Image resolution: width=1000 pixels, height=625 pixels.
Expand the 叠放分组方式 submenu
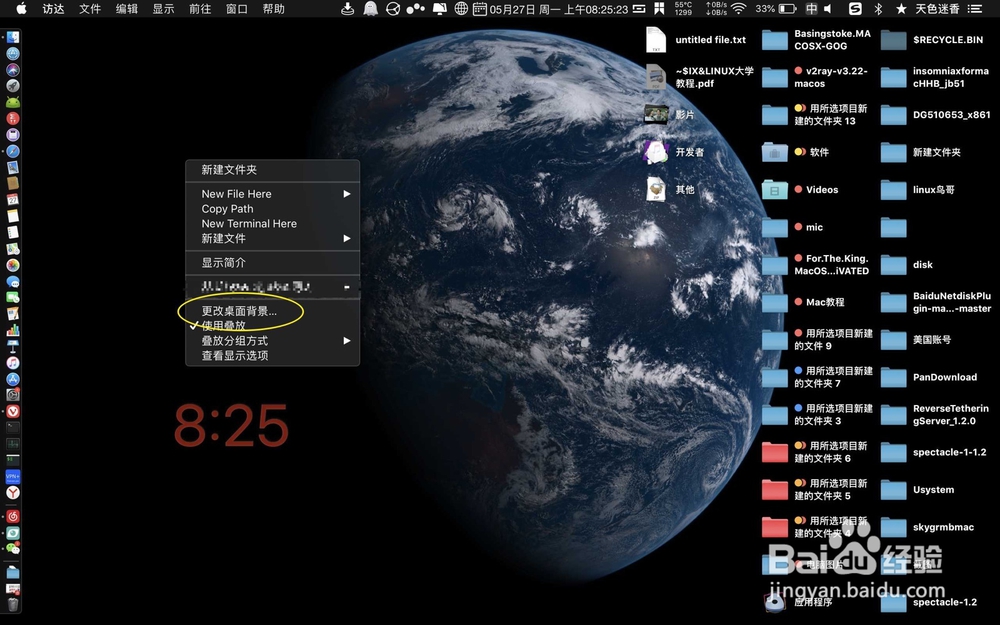(x=272, y=341)
